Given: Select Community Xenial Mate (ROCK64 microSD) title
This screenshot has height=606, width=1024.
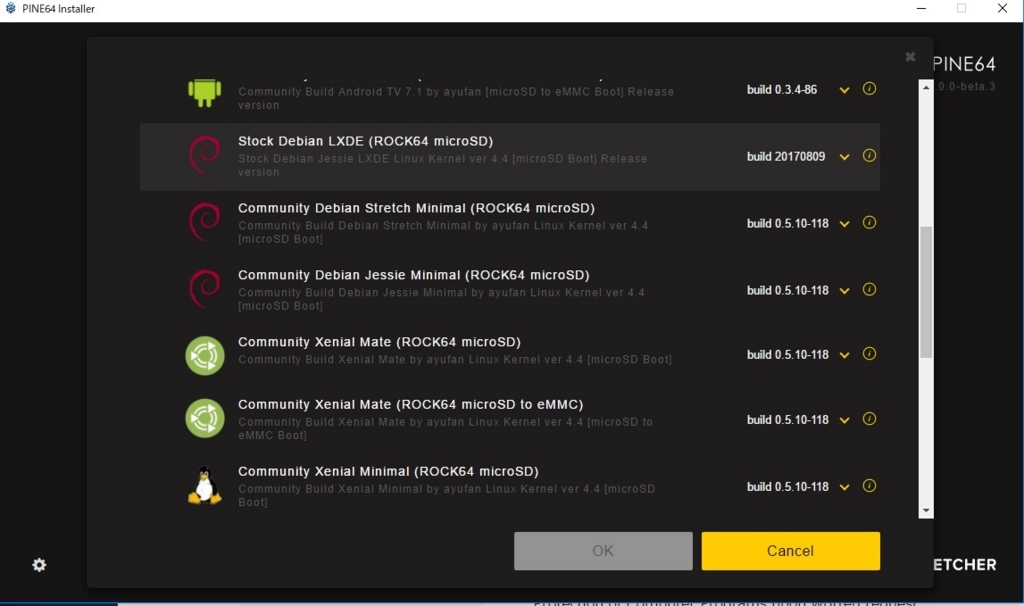Looking at the screenshot, I should point(379,342).
